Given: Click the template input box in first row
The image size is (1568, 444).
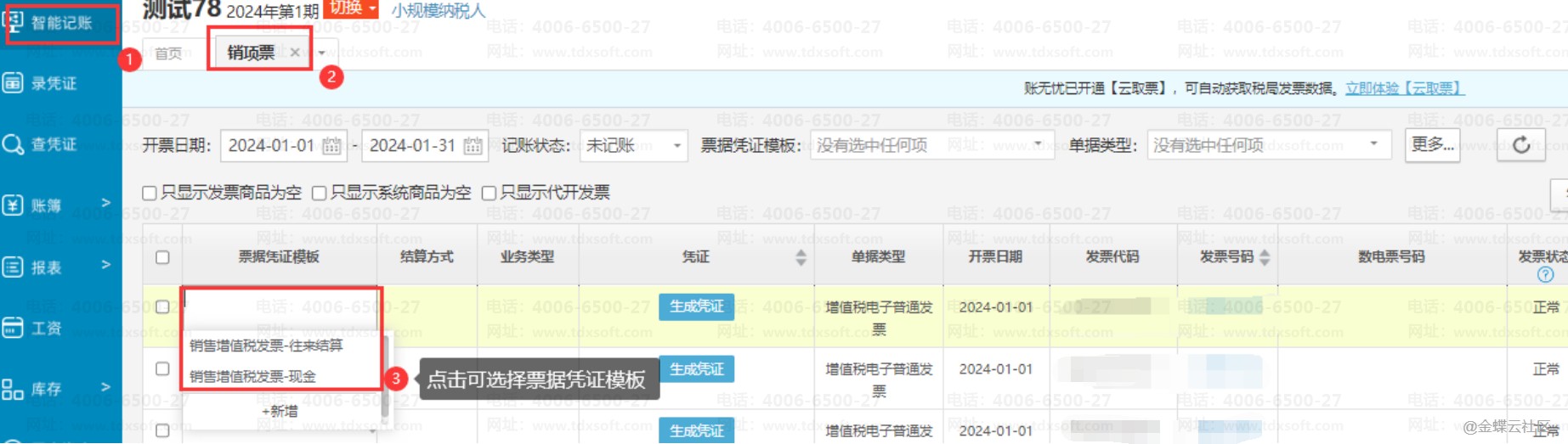Looking at the screenshot, I should tap(280, 307).
